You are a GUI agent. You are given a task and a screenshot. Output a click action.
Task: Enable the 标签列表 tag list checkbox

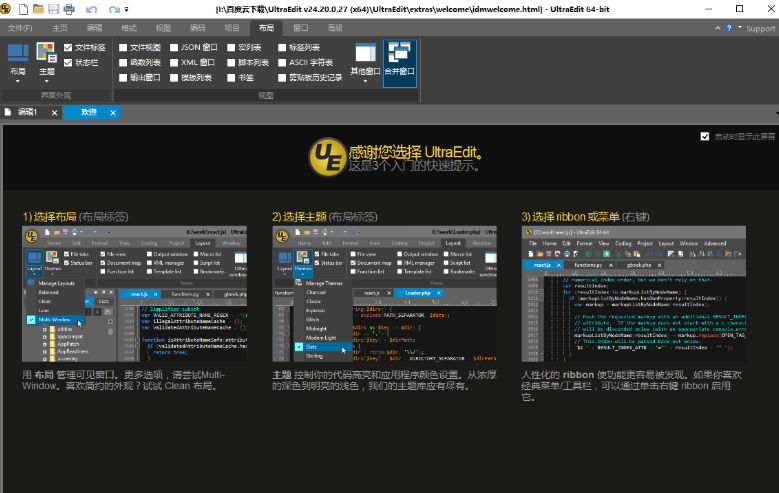(x=282, y=48)
